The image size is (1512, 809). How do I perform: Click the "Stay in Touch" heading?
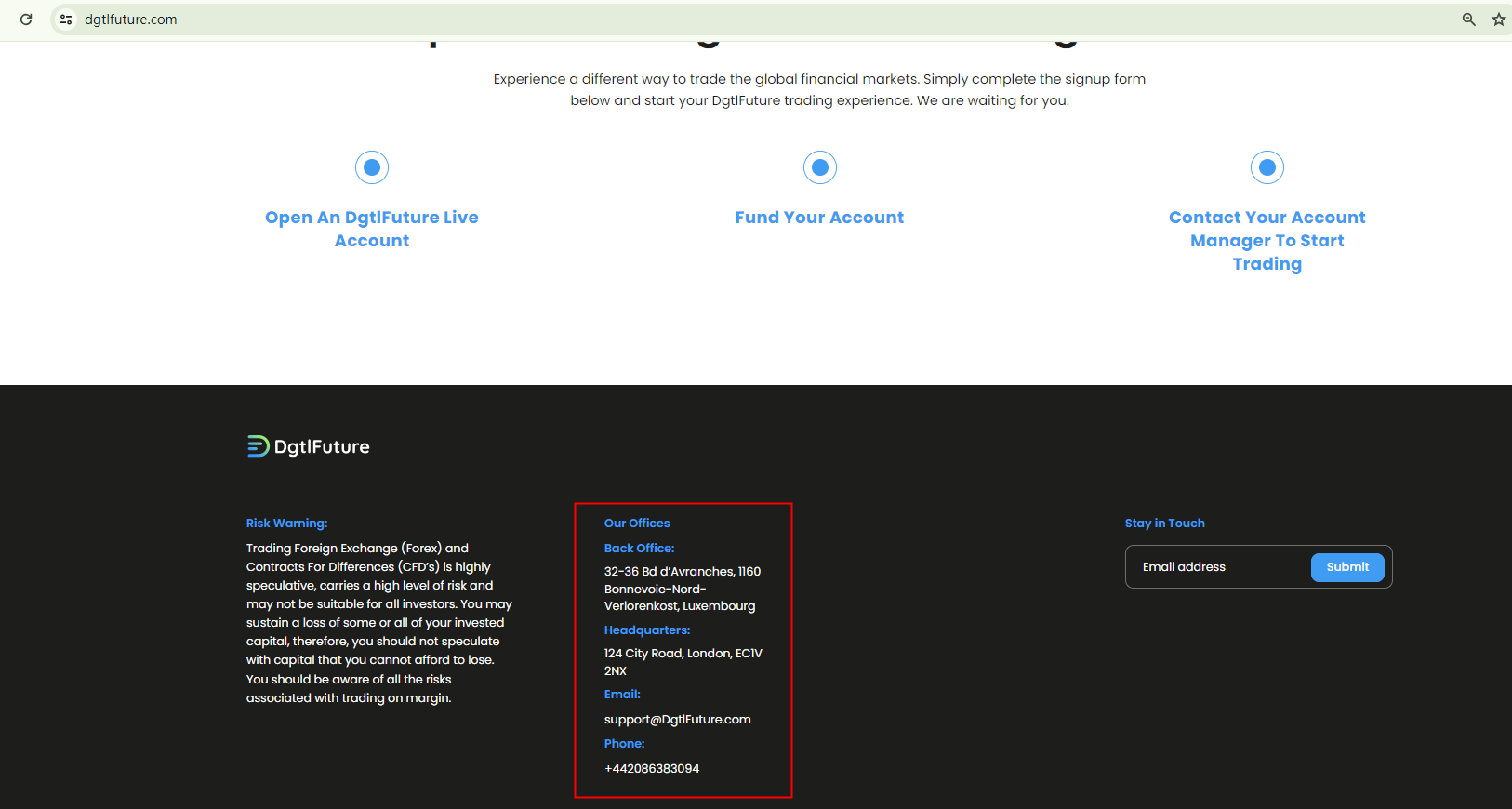(x=1164, y=524)
